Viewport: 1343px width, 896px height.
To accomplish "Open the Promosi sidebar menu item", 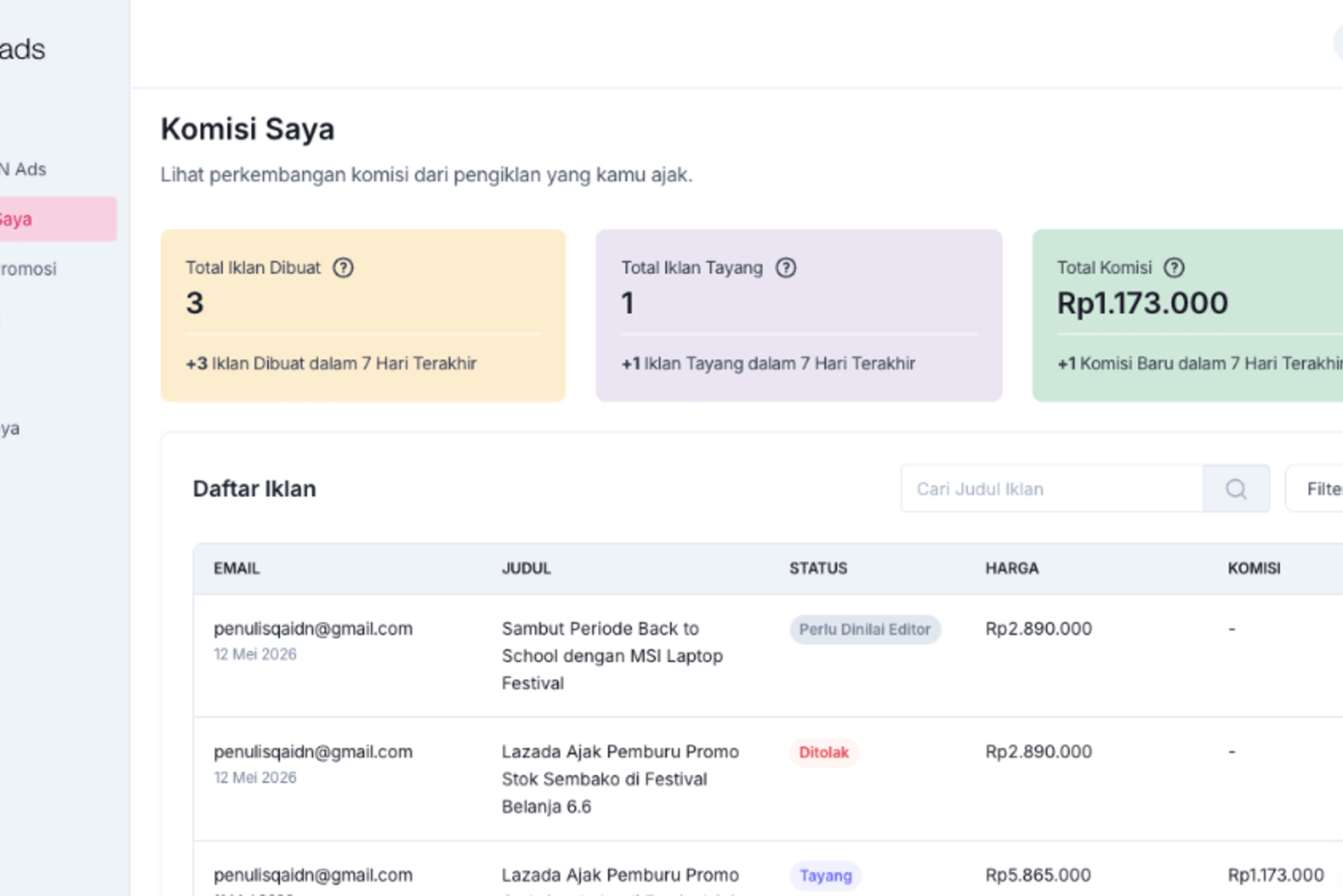I will 29,269.
